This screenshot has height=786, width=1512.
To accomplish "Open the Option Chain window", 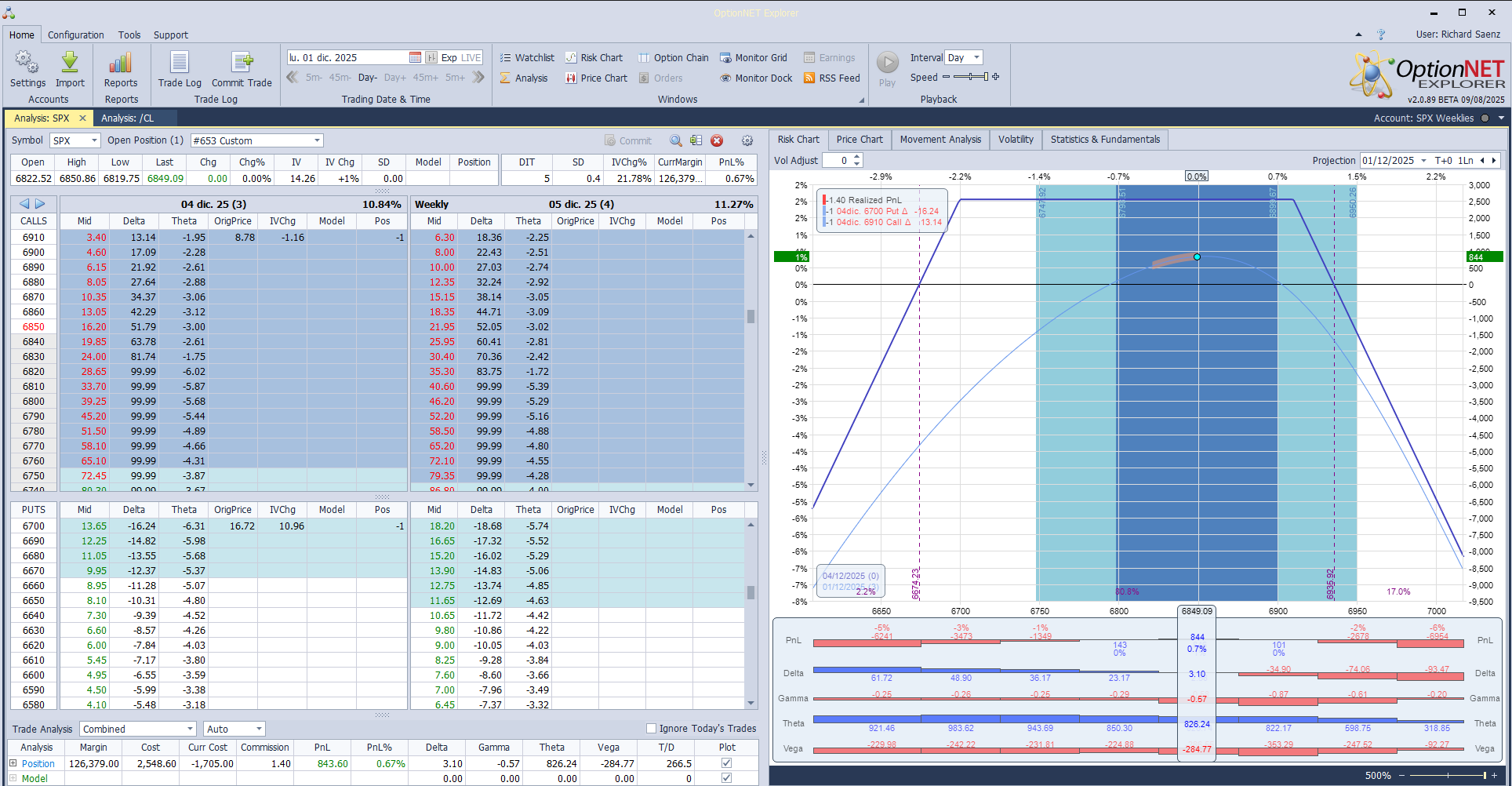I will pyautogui.click(x=674, y=57).
